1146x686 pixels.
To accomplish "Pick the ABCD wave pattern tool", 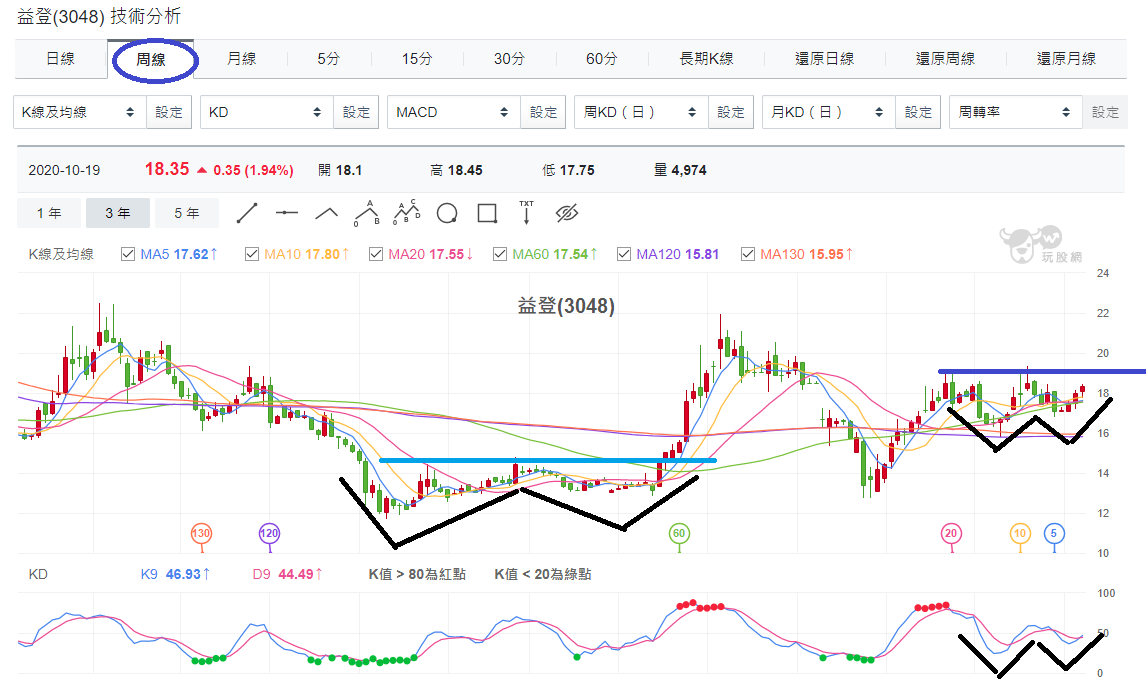I will pos(407,213).
